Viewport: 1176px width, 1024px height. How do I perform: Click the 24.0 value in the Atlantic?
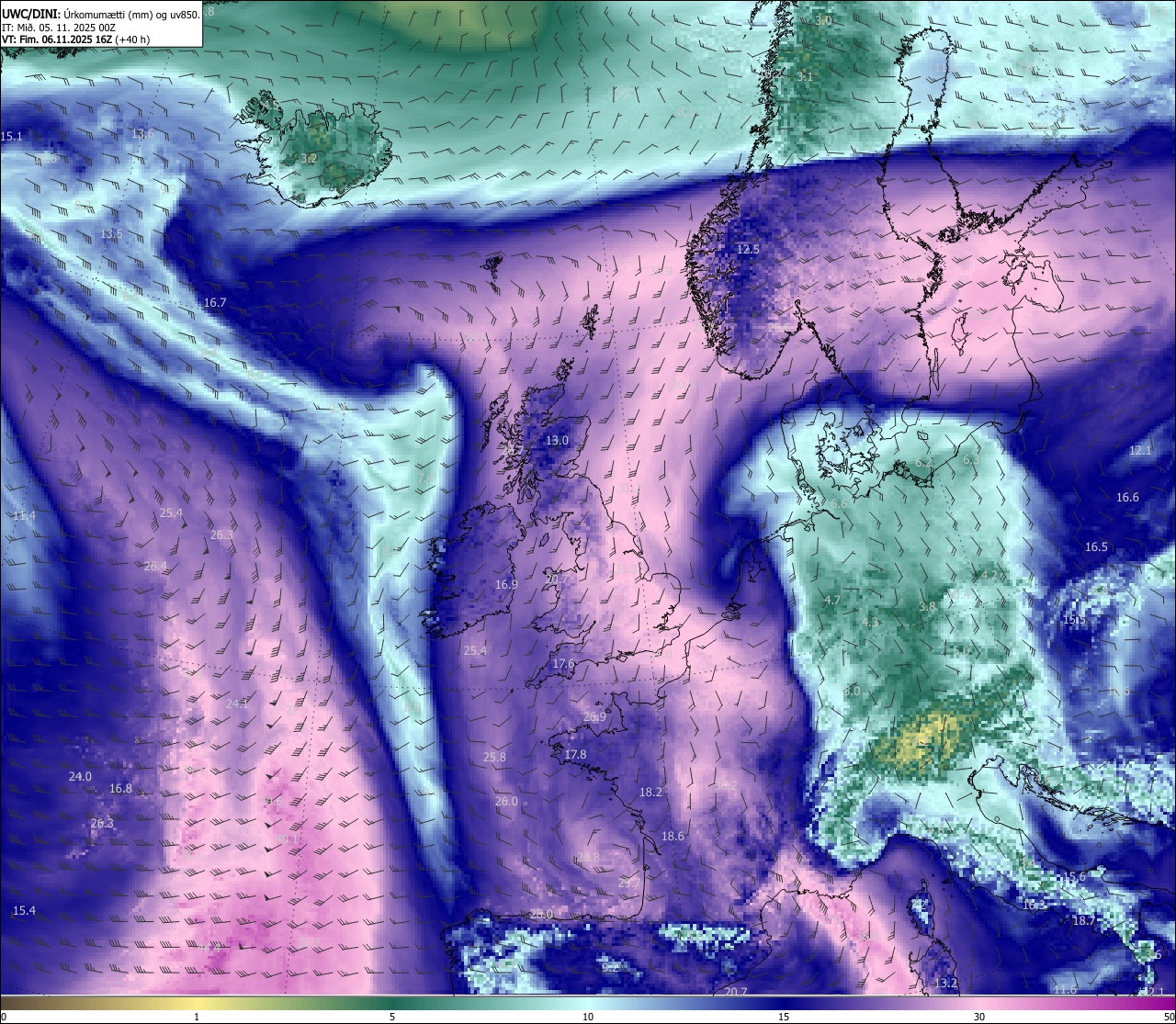pyautogui.click(x=80, y=776)
